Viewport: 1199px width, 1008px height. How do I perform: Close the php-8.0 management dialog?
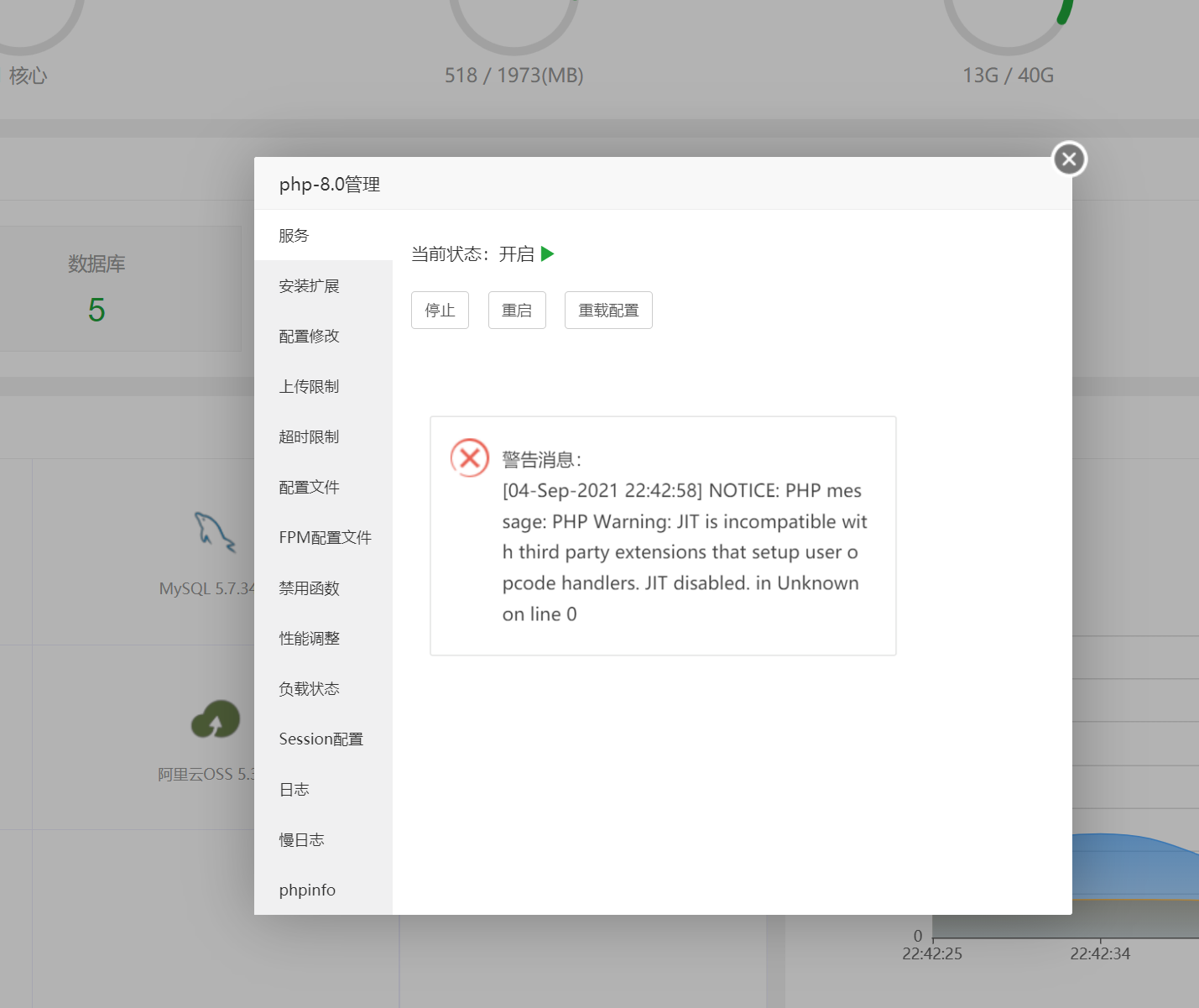coord(1069,159)
